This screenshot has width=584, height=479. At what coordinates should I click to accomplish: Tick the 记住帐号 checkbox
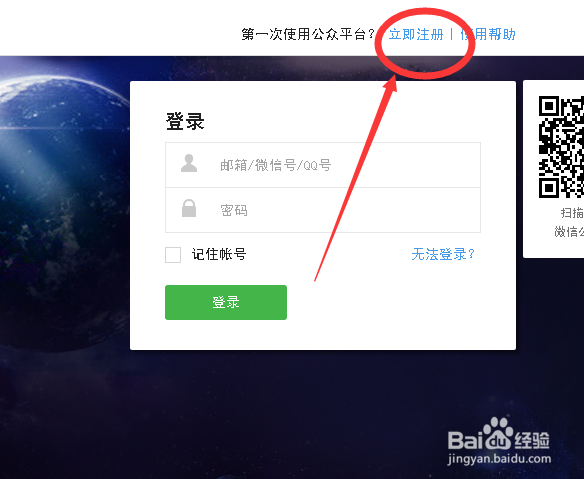click(x=173, y=255)
